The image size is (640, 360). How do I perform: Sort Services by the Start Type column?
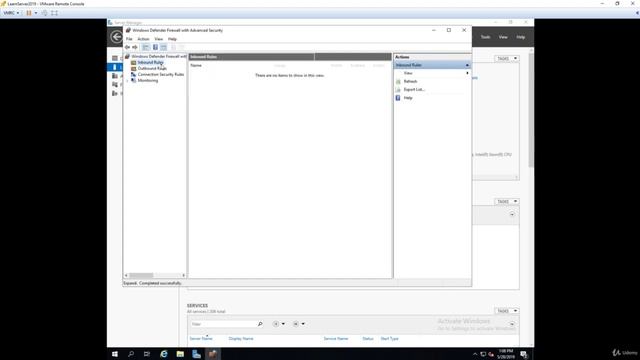tap(389, 339)
